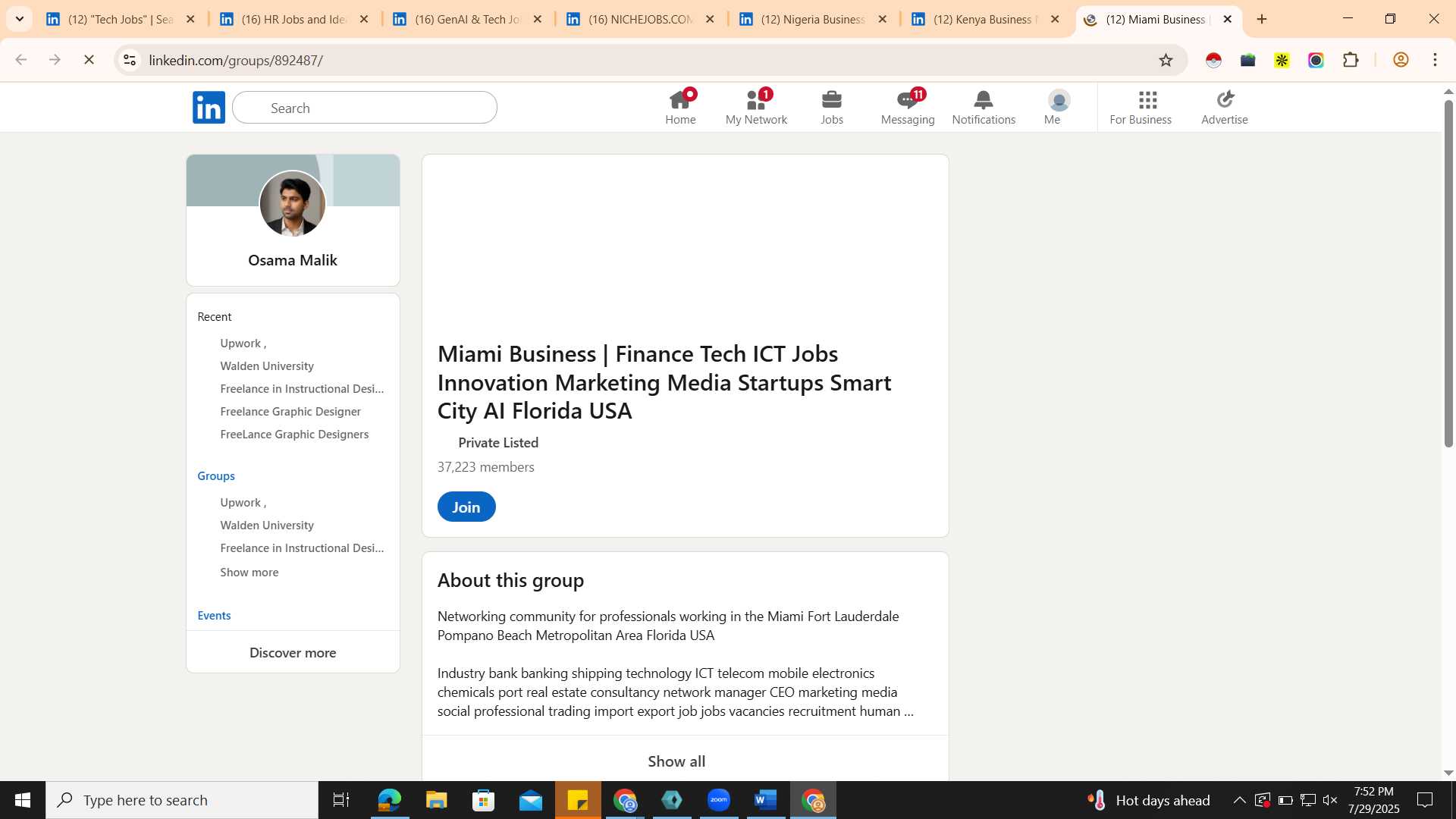Open the Groups link in sidebar

point(216,475)
